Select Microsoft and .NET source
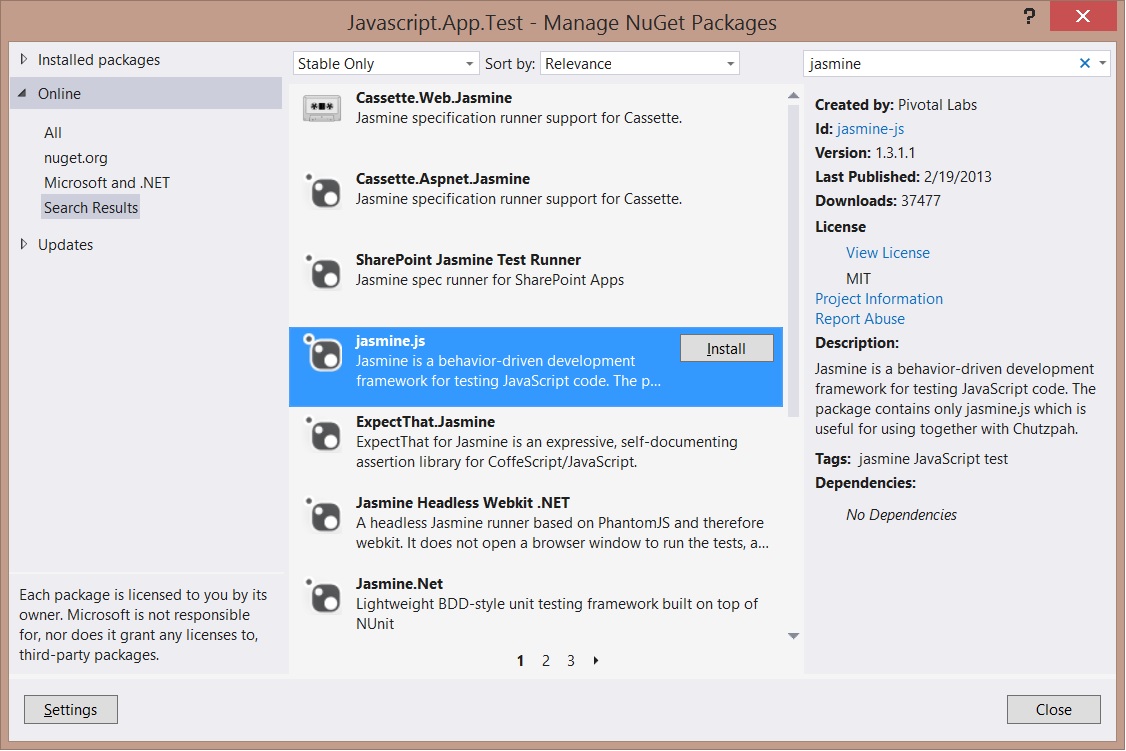1126x751 pixels. [x=107, y=182]
